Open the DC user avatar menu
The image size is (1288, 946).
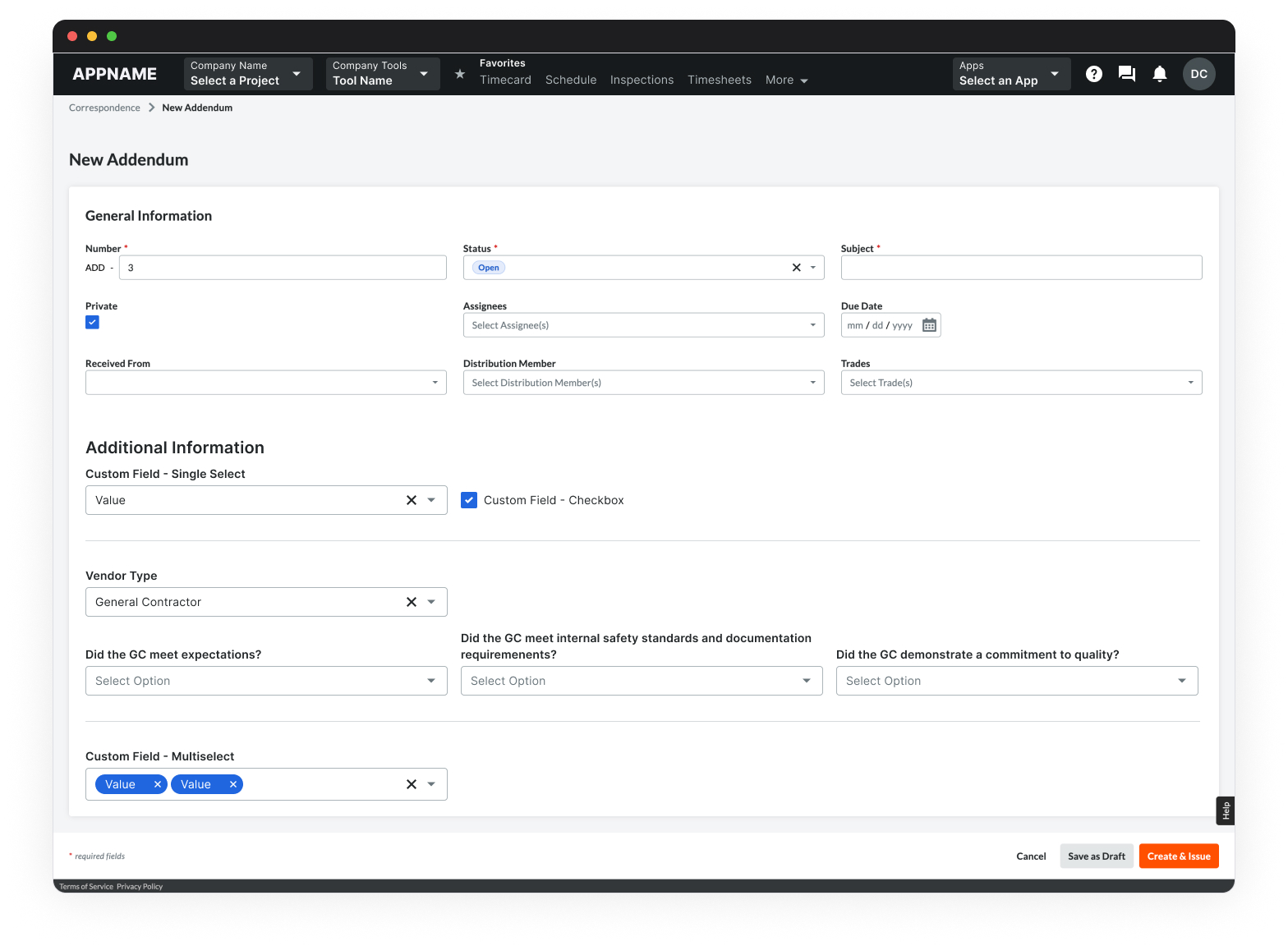coord(1198,74)
